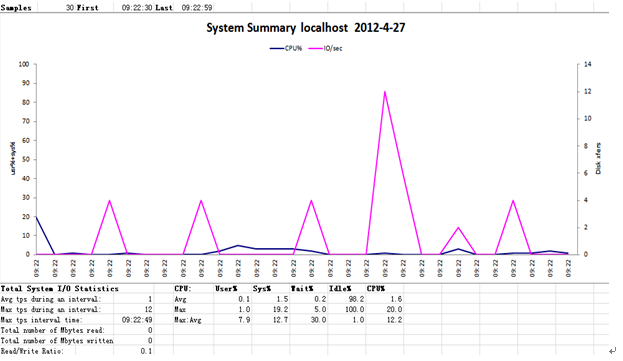Click the small IO/sec peak at value 2

point(458,228)
